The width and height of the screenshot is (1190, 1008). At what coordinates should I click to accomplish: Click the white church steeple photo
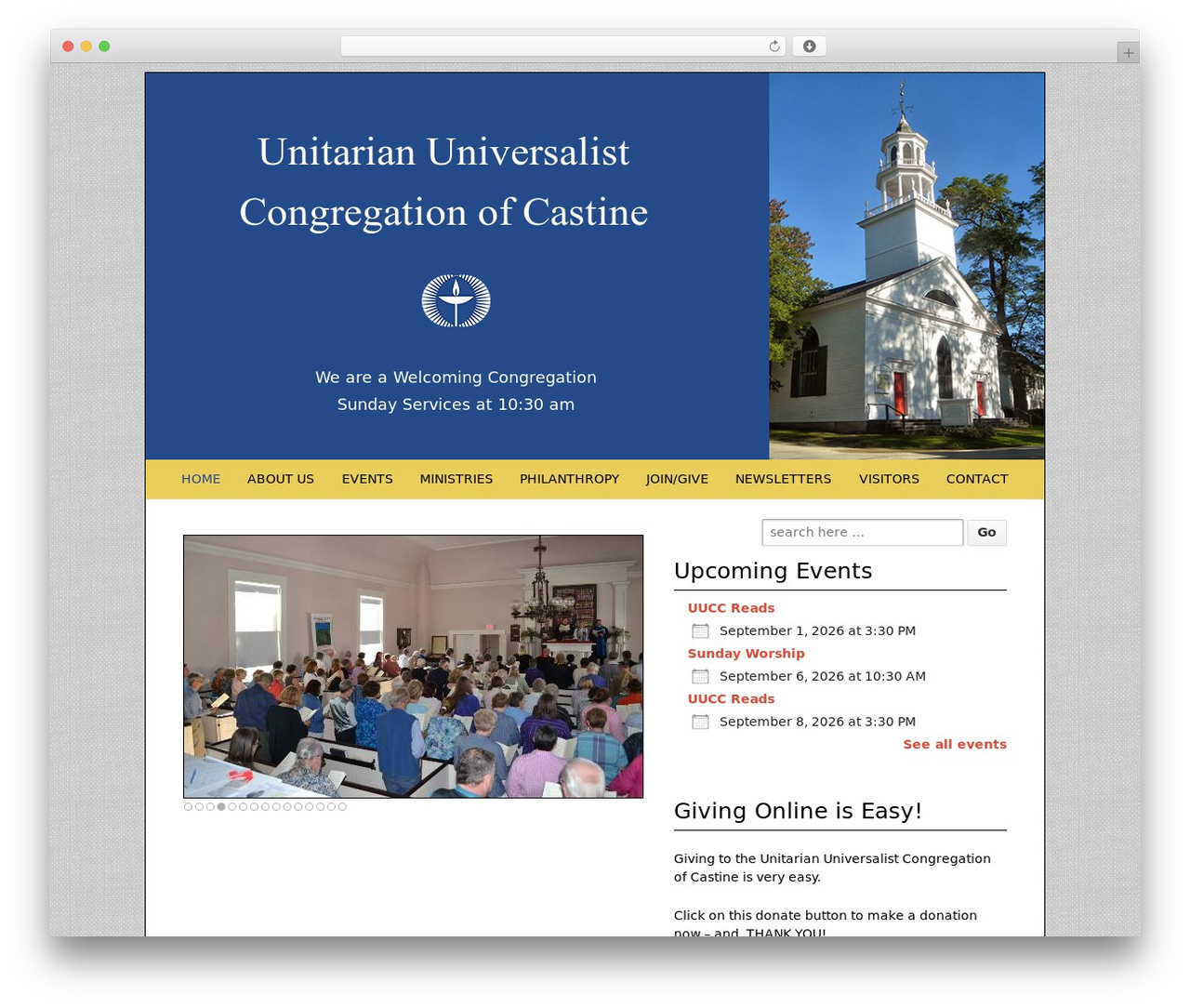pos(906,266)
